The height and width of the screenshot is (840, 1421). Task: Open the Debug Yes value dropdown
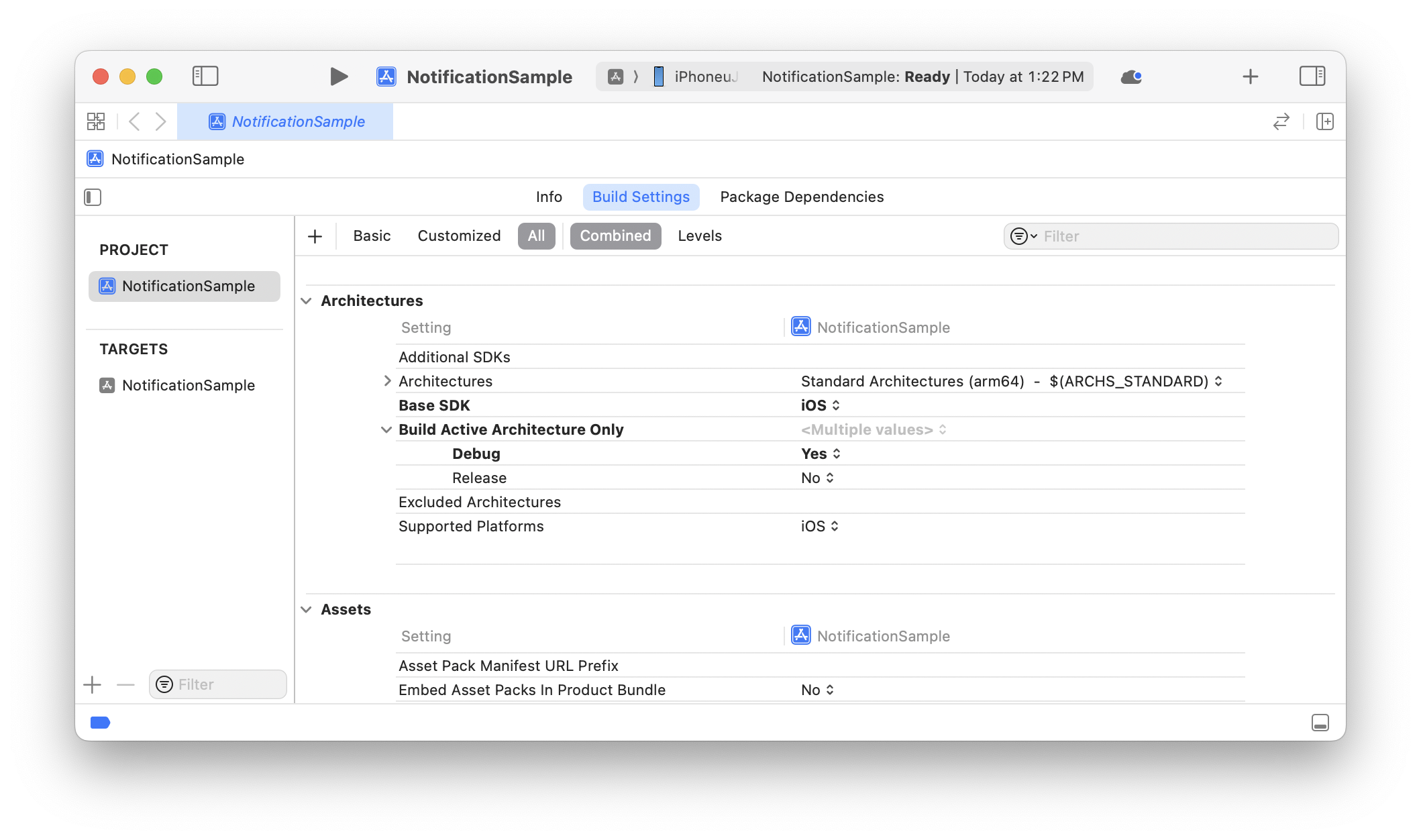821,454
